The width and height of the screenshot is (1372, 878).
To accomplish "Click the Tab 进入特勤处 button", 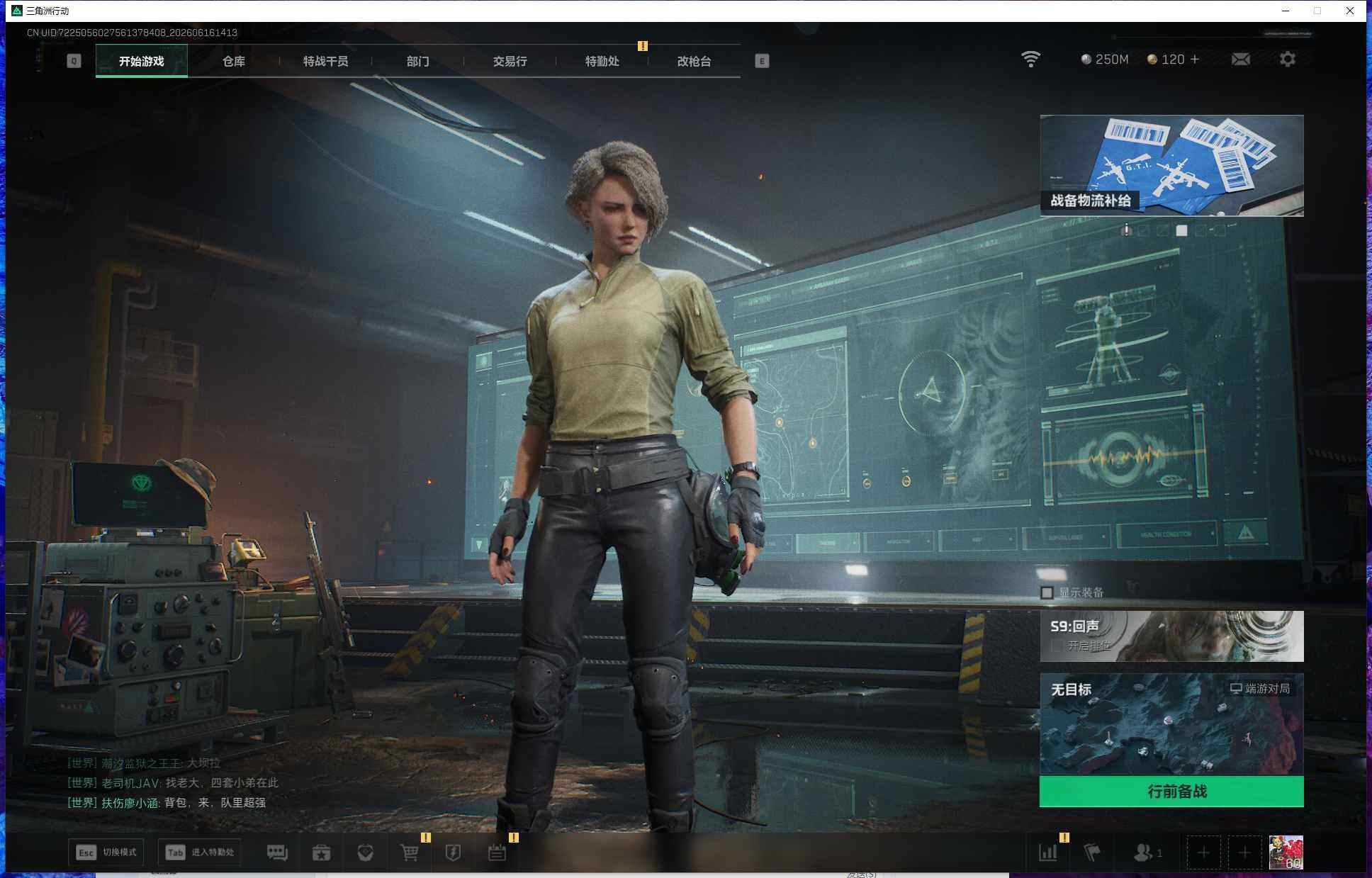I will click(199, 852).
